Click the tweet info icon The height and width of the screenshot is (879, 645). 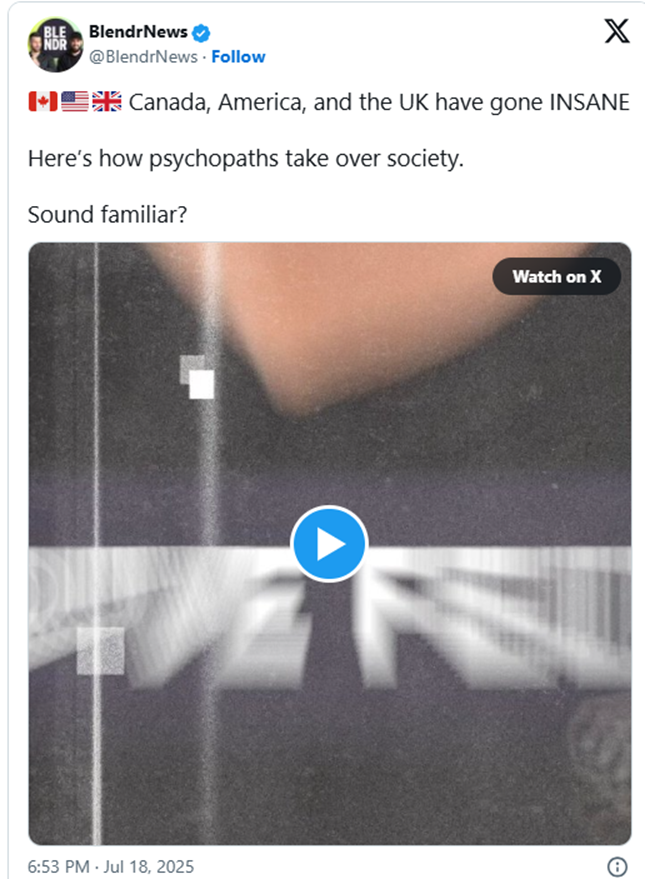(x=617, y=866)
